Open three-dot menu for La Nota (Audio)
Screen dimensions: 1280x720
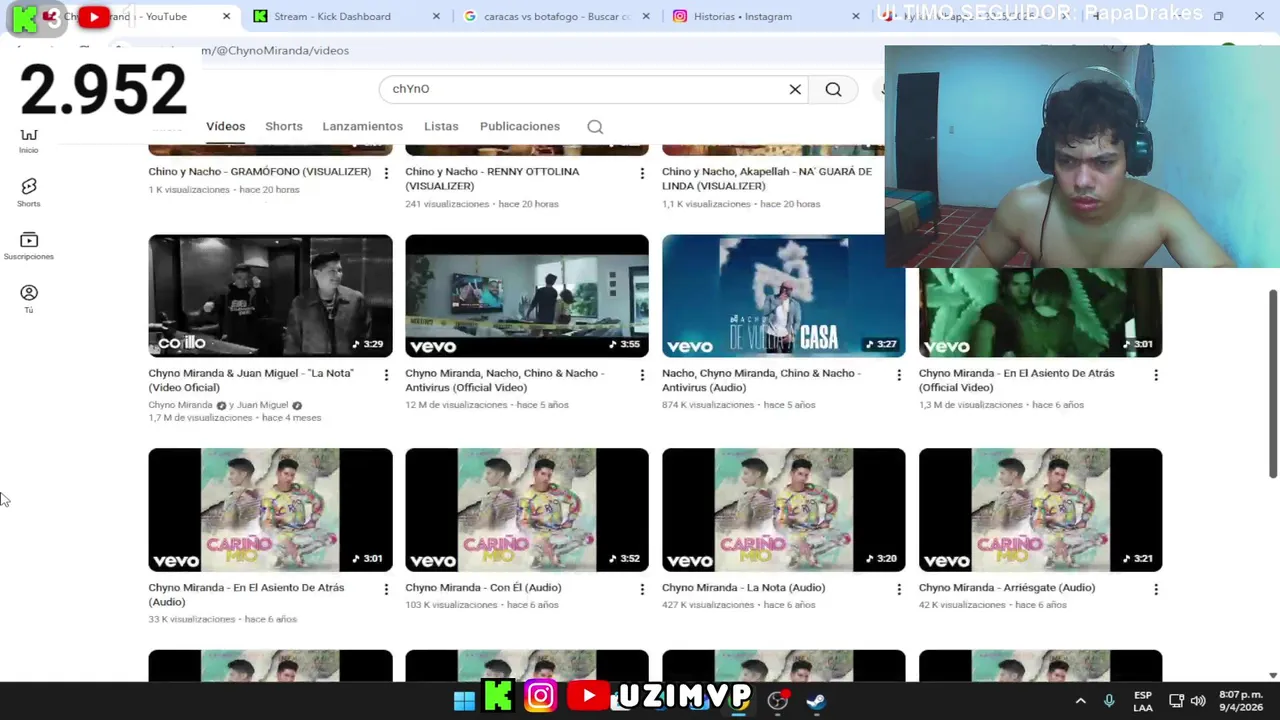[898, 589]
